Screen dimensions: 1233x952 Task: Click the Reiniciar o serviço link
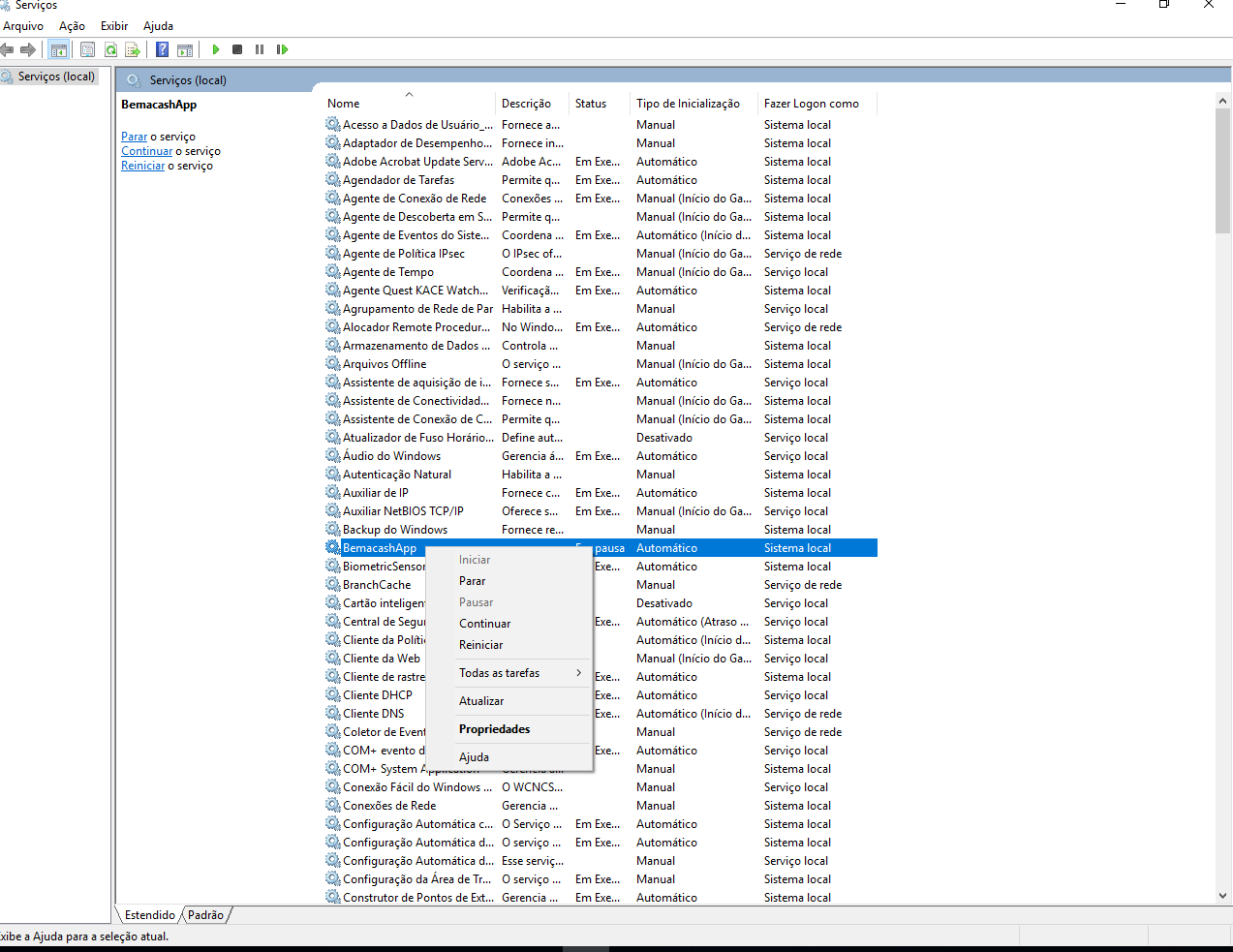(x=142, y=166)
